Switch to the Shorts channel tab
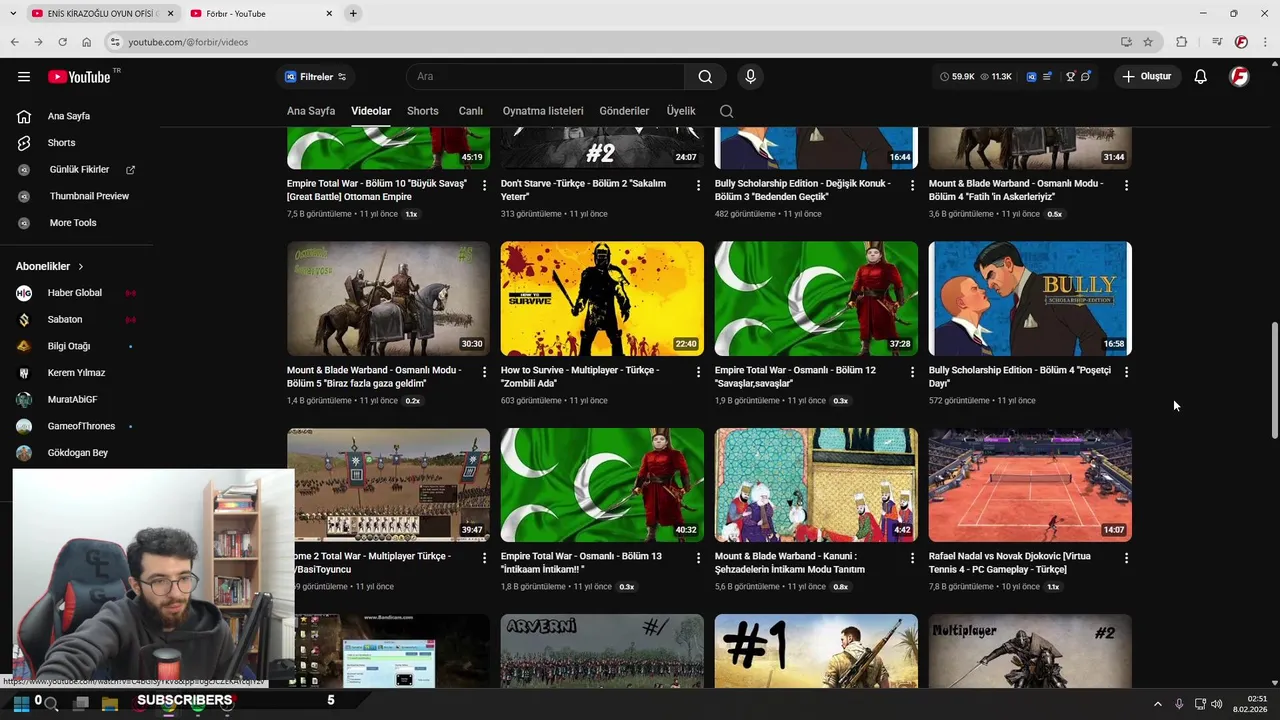1280x720 pixels. [423, 111]
